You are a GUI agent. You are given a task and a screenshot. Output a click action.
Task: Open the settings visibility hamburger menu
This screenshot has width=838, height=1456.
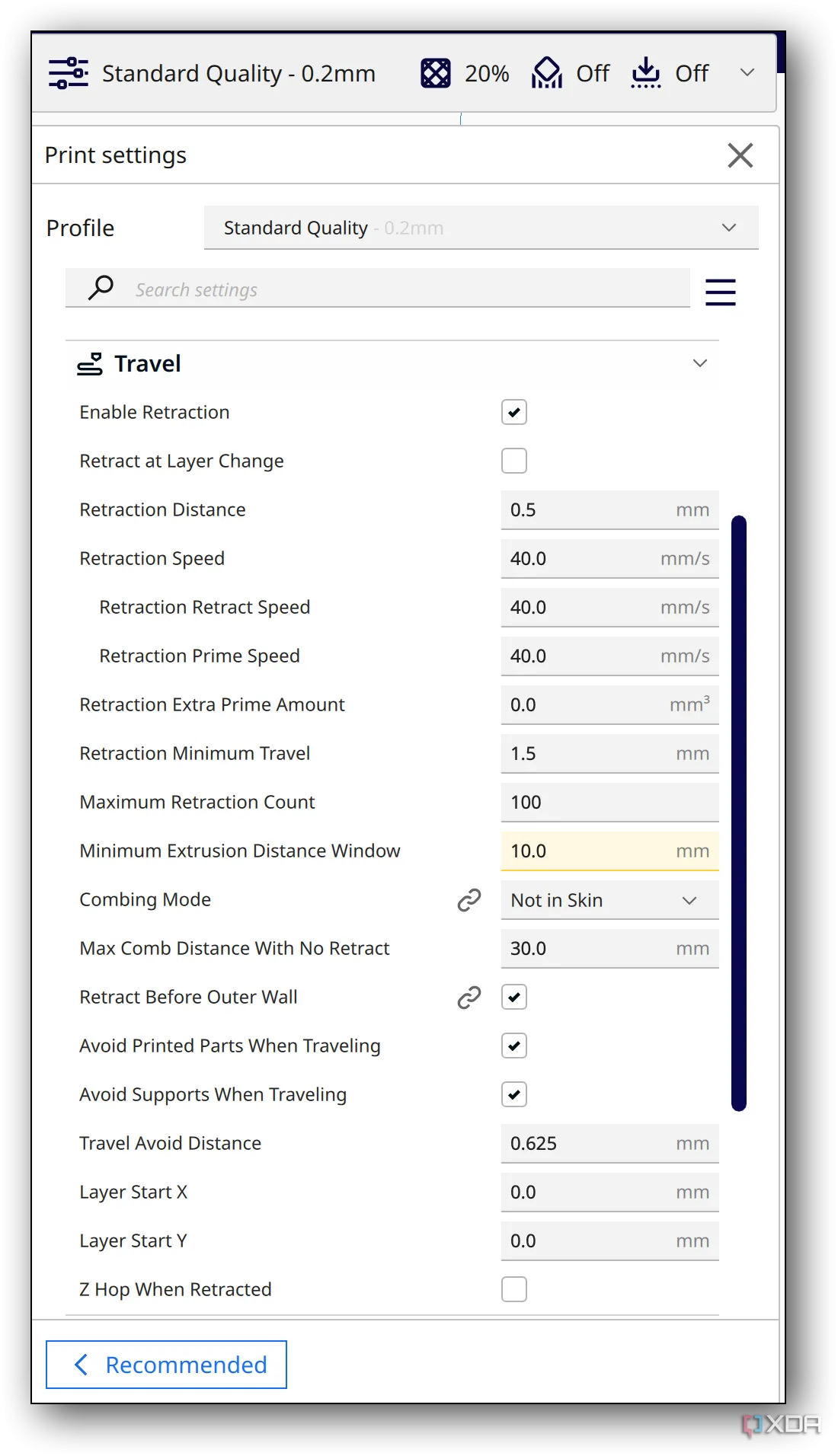[x=720, y=292]
